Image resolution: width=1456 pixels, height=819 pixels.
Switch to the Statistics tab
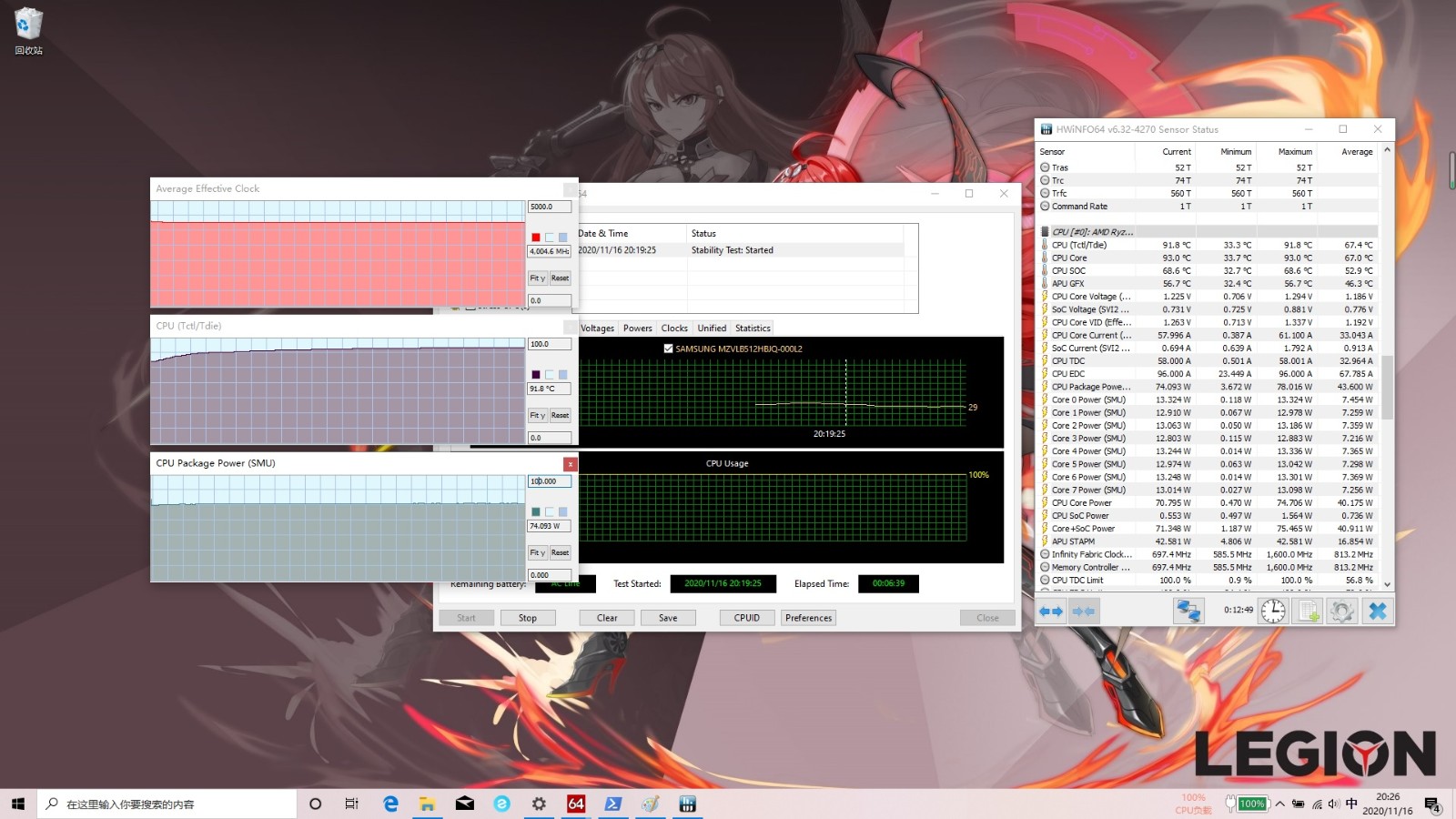click(753, 329)
